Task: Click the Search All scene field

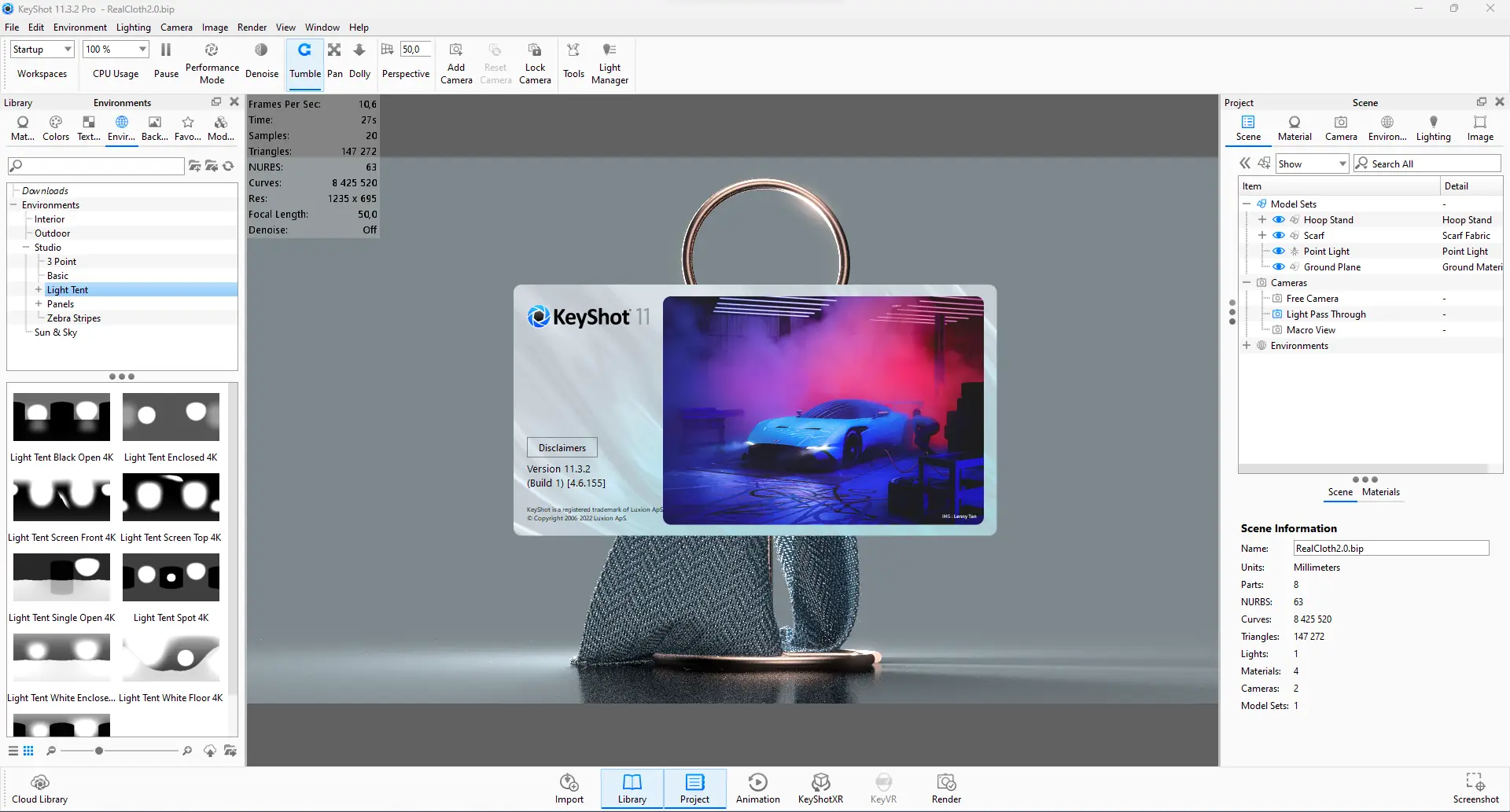Action: [x=1427, y=164]
